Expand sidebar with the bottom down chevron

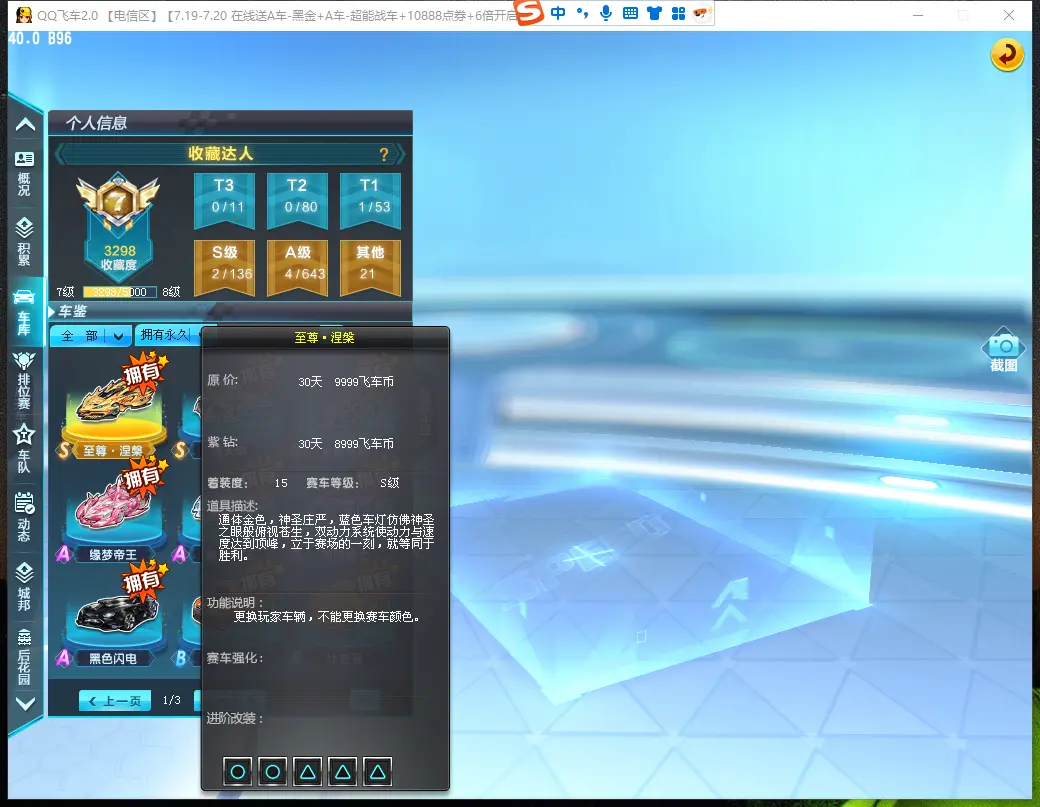(25, 704)
